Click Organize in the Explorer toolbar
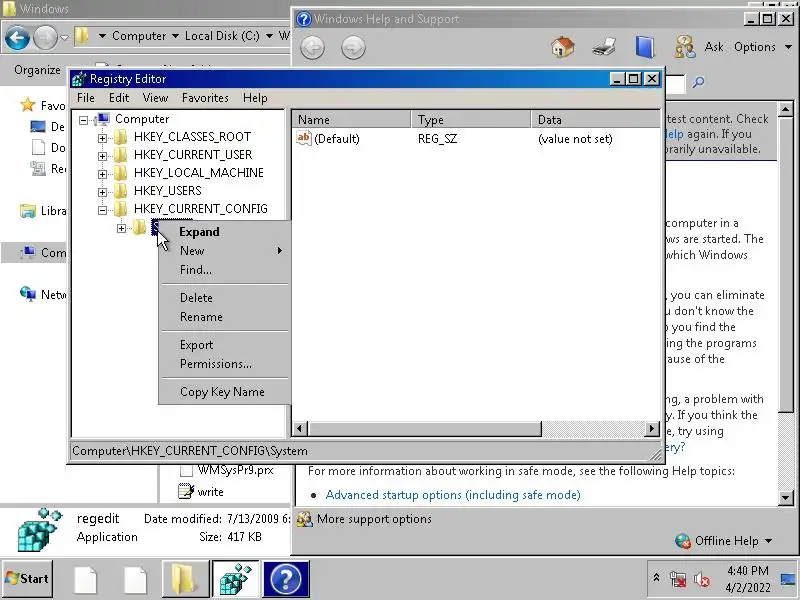The image size is (800, 600). (37, 70)
